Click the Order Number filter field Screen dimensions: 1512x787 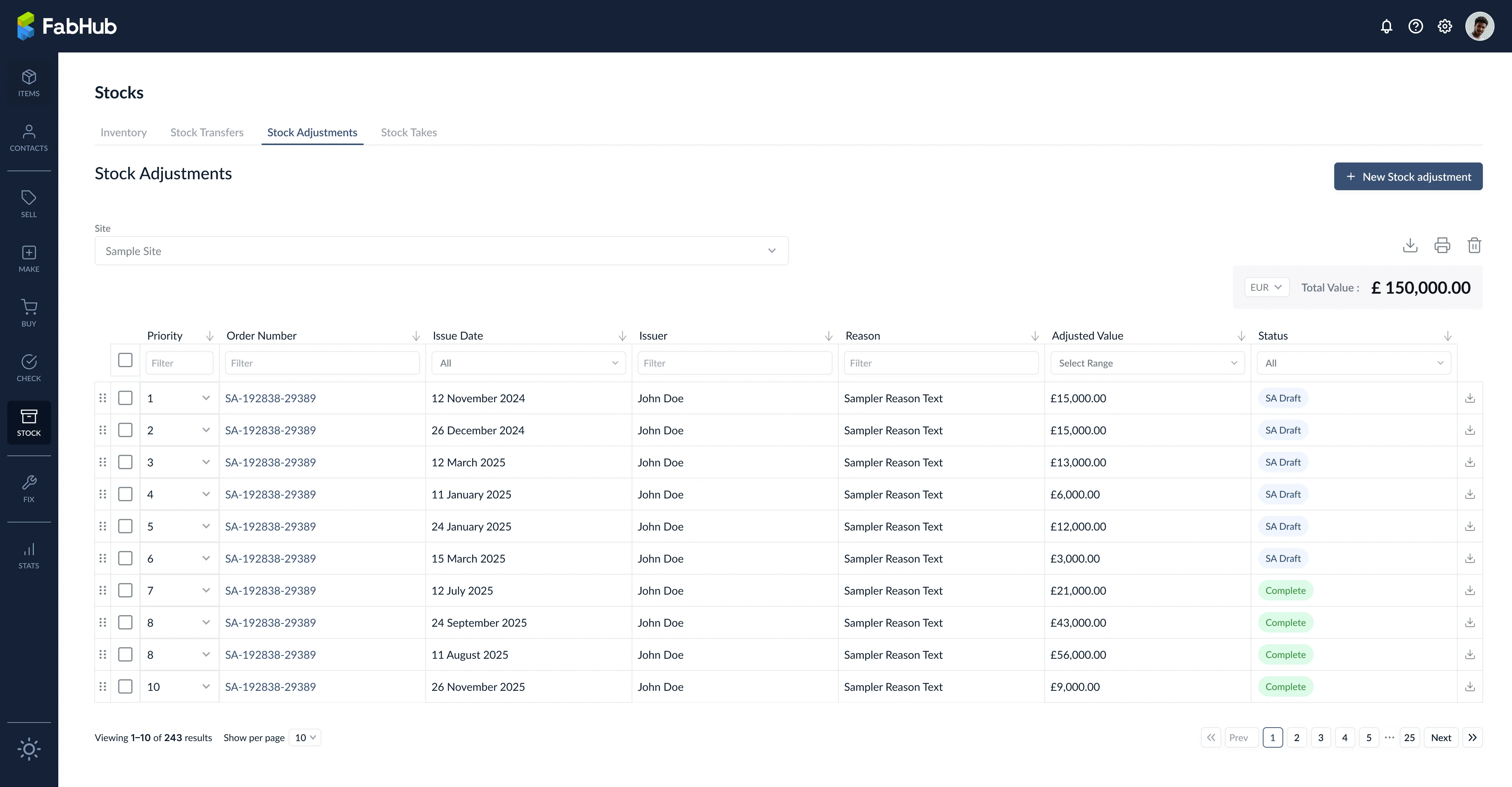click(x=322, y=363)
